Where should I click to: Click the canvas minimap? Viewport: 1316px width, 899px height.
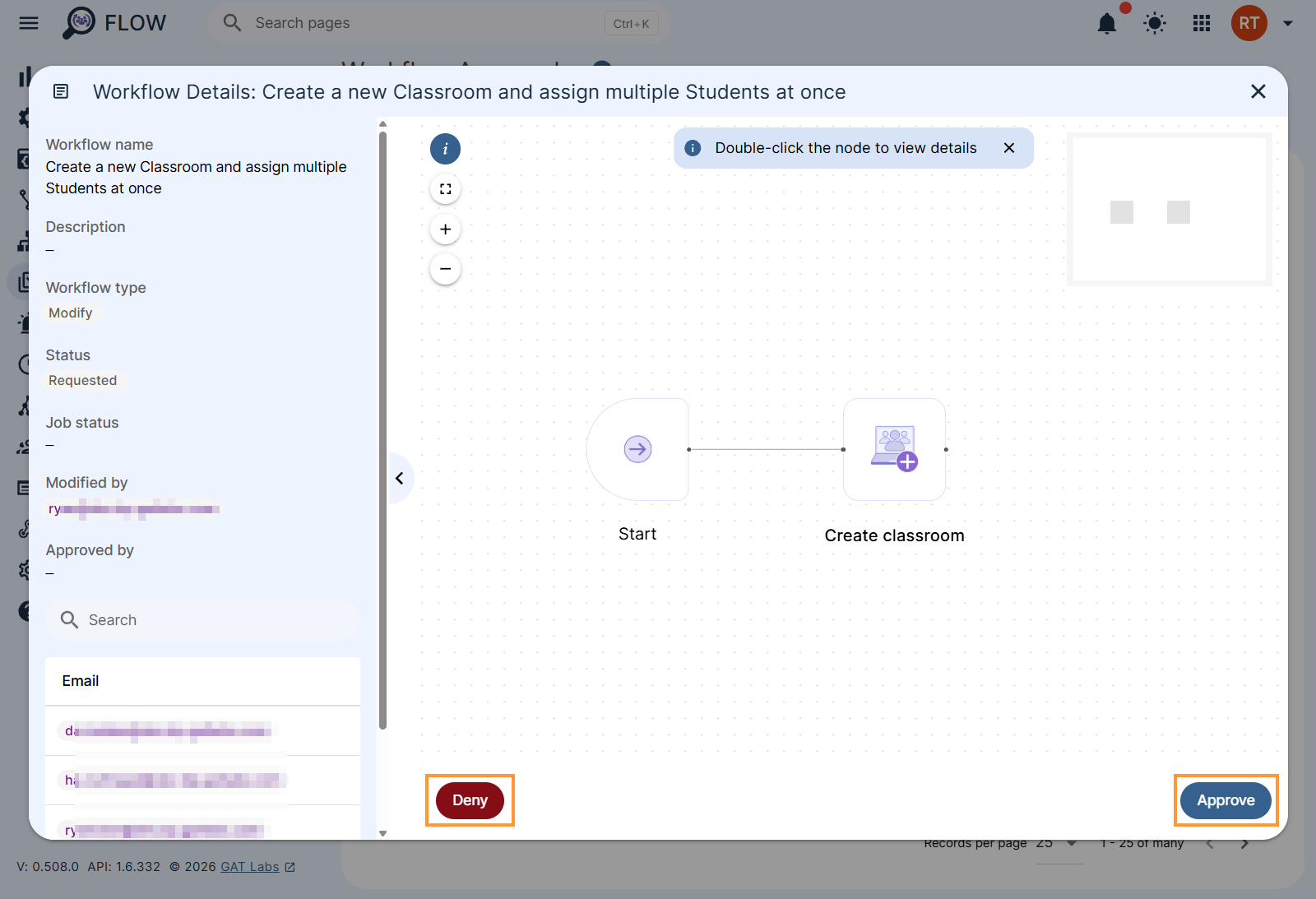(x=1170, y=209)
